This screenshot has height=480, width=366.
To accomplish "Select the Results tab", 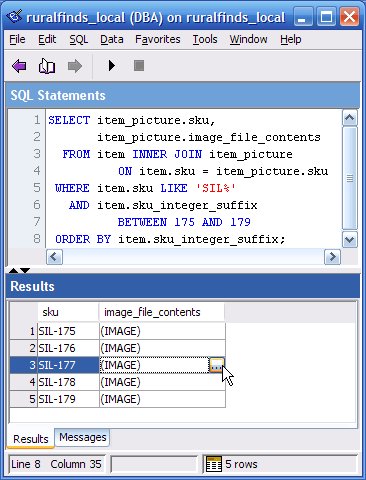I will [x=31, y=439].
